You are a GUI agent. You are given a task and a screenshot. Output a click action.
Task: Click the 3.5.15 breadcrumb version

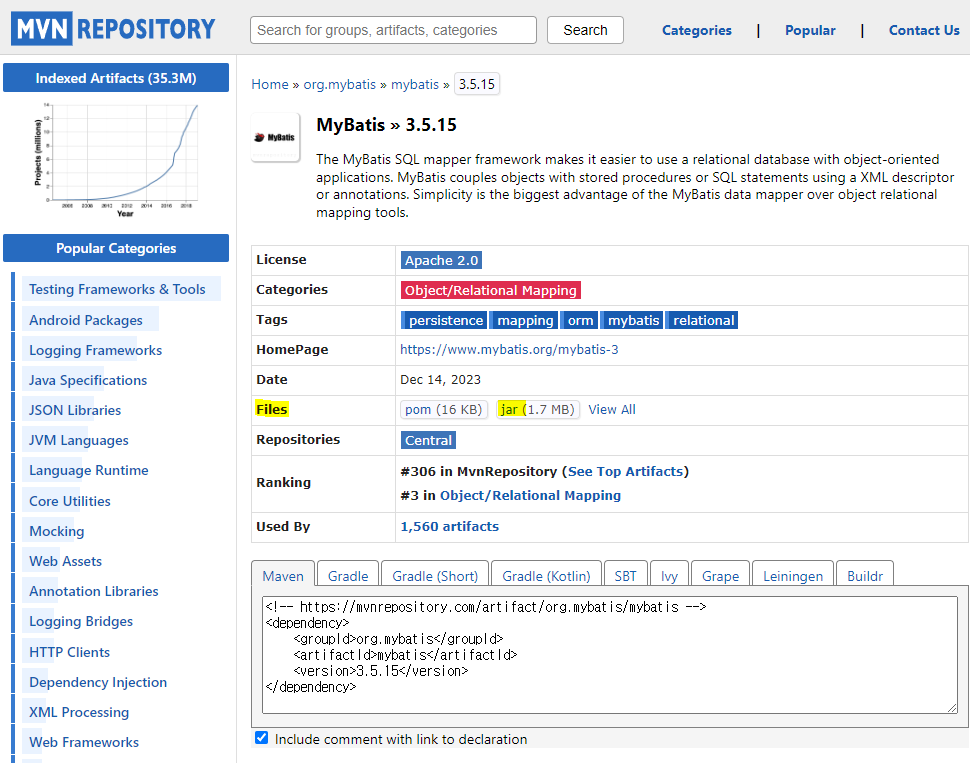(477, 84)
